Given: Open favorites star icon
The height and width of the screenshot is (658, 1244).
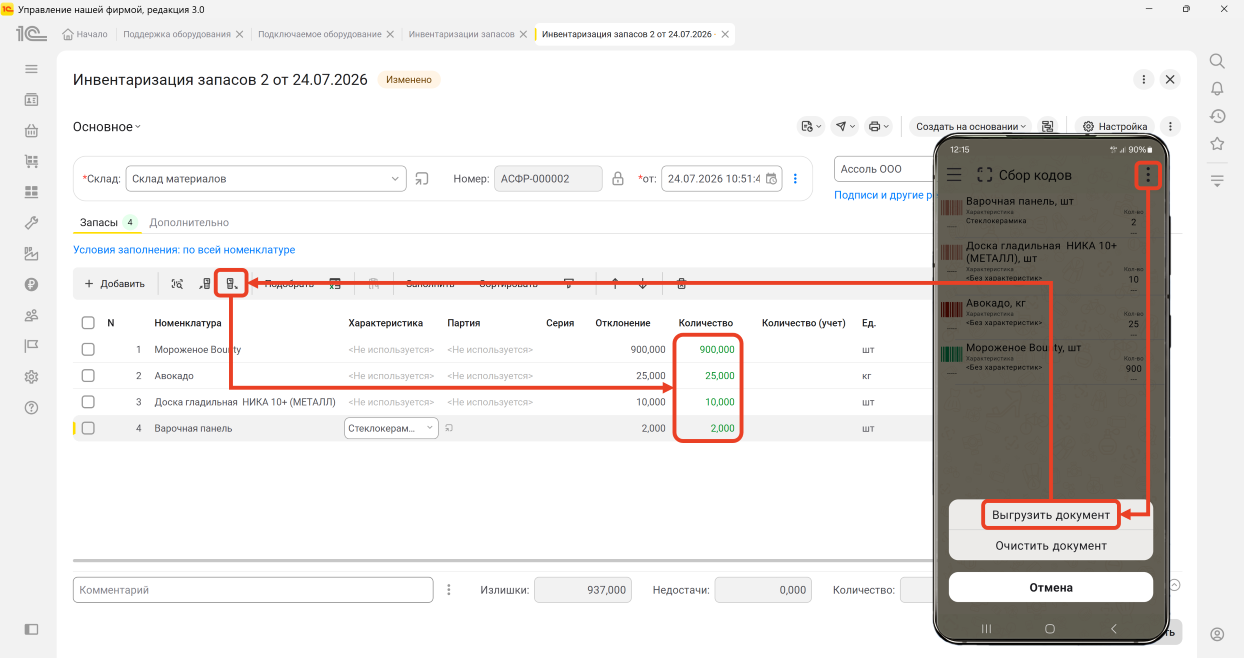Looking at the screenshot, I should [1217, 144].
